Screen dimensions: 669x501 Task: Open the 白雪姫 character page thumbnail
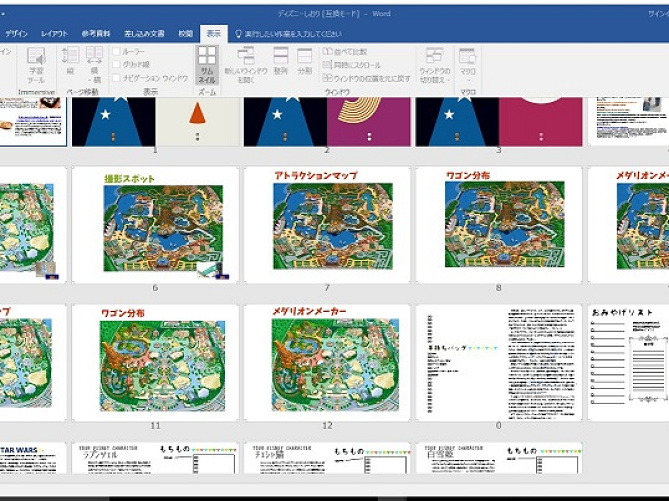click(x=499, y=458)
